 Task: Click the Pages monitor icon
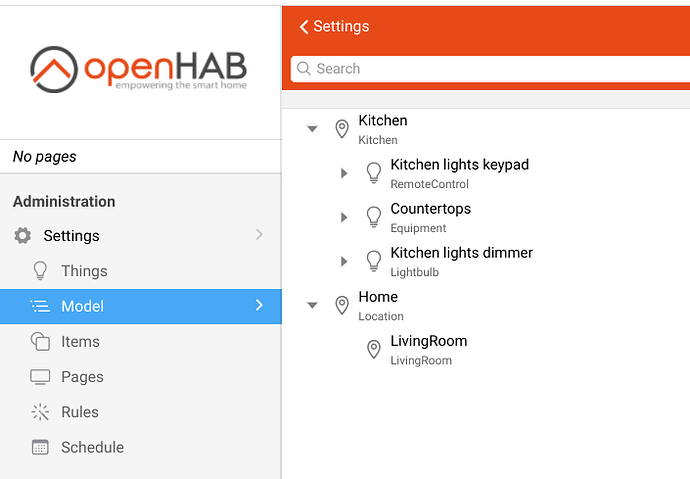click(41, 377)
